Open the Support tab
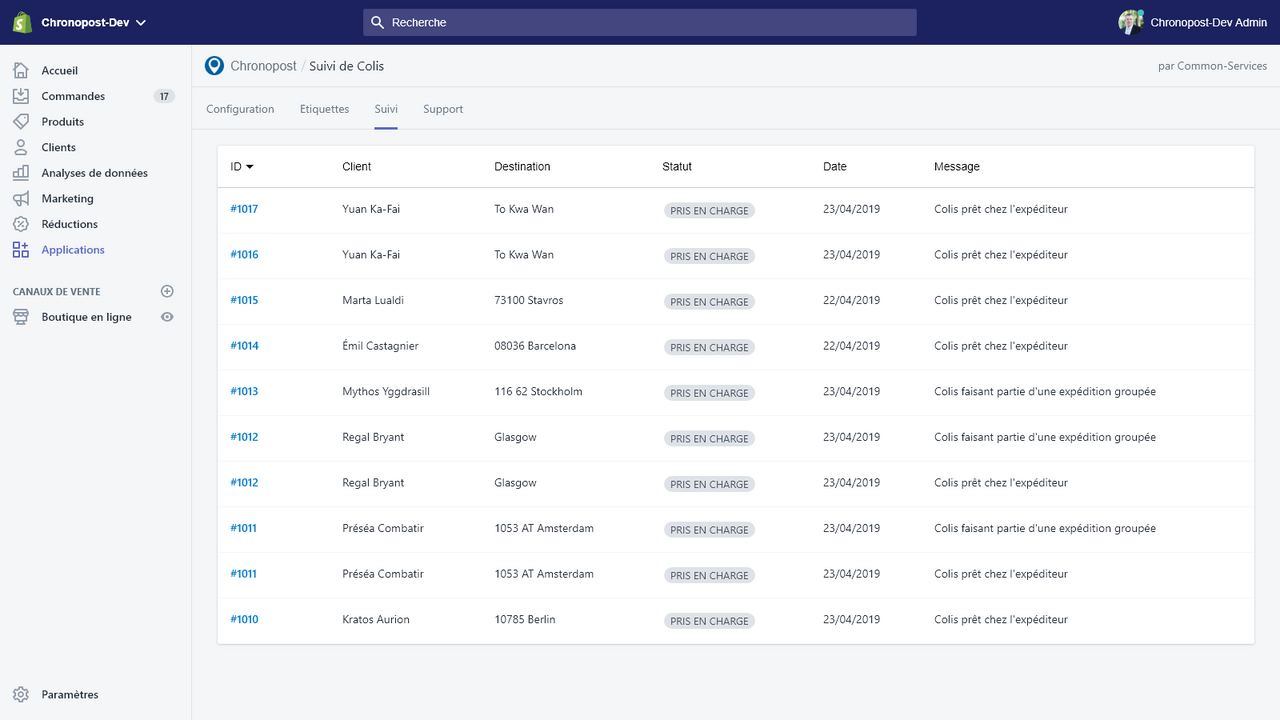 click(443, 109)
